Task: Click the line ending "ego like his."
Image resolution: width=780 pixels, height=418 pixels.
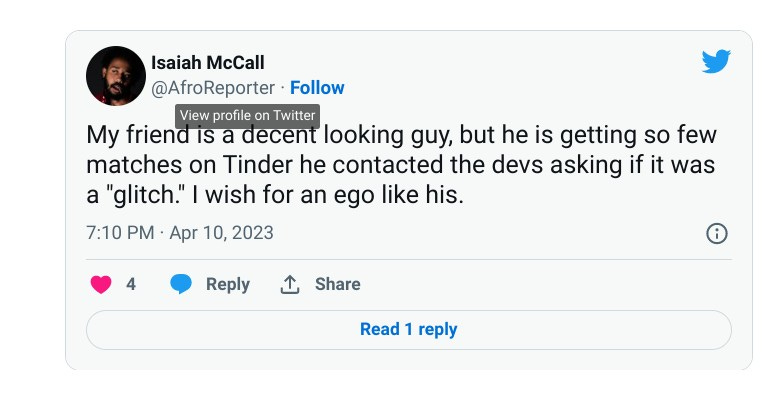Action: pyautogui.click(x=275, y=195)
